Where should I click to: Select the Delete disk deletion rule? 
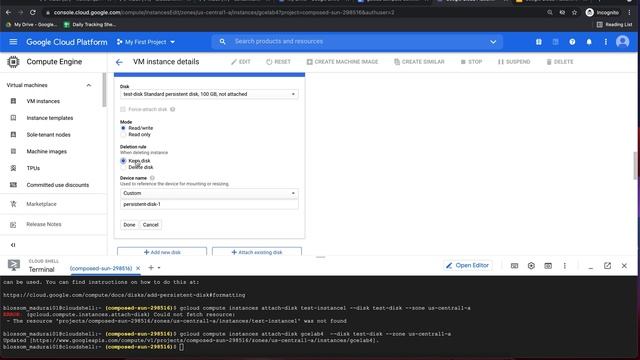pos(123,167)
